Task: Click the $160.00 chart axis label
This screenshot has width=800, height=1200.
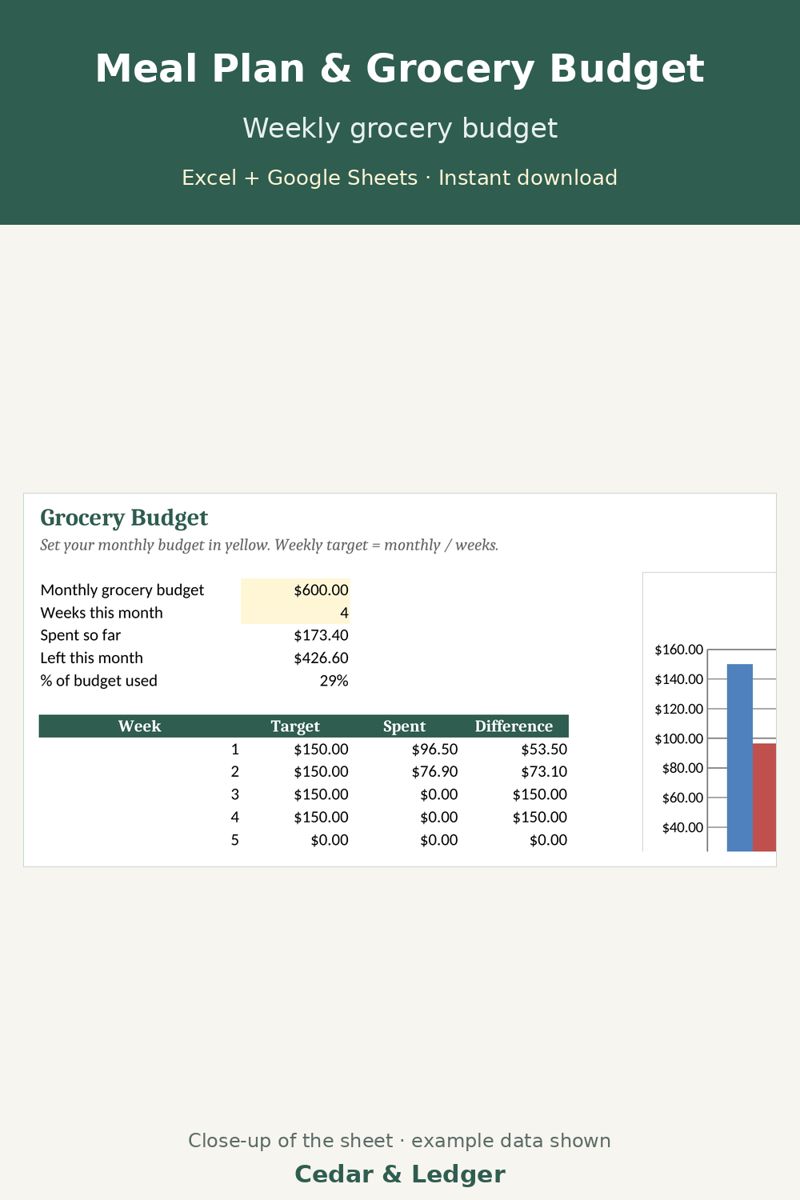Action: point(679,650)
